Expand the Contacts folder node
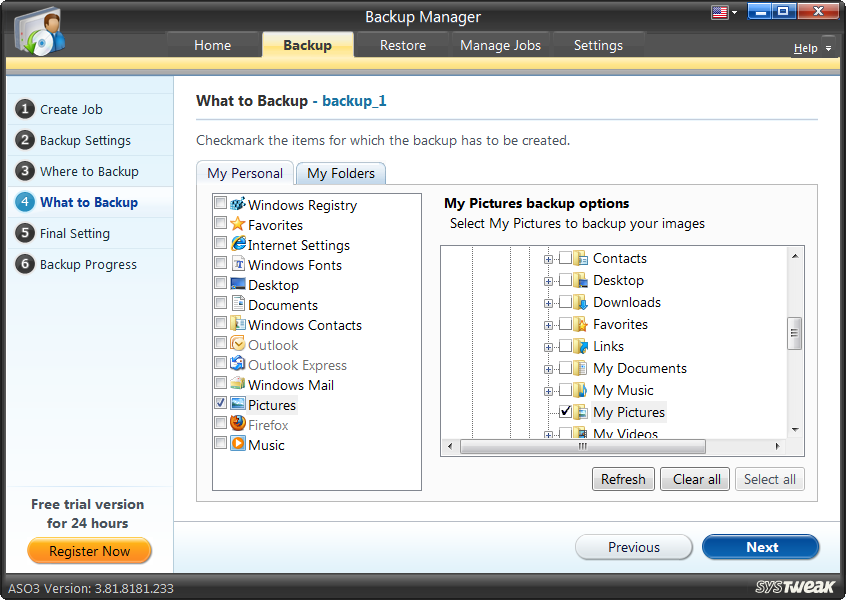 547,258
